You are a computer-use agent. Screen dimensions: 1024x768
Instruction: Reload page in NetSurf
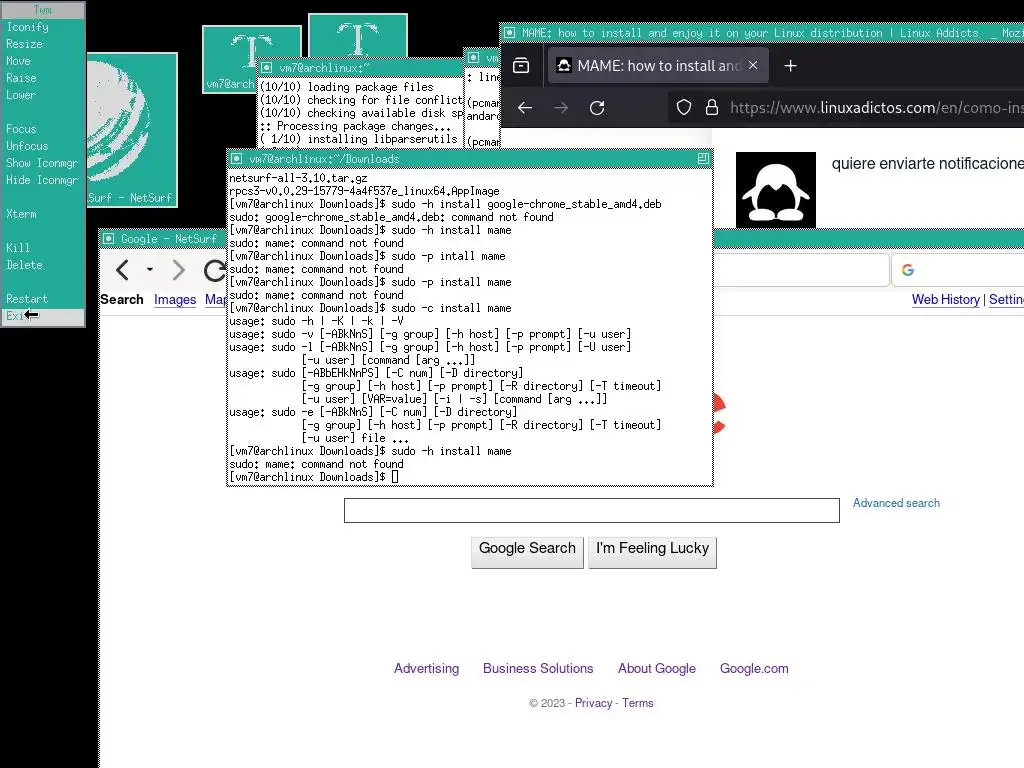pos(214,270)
